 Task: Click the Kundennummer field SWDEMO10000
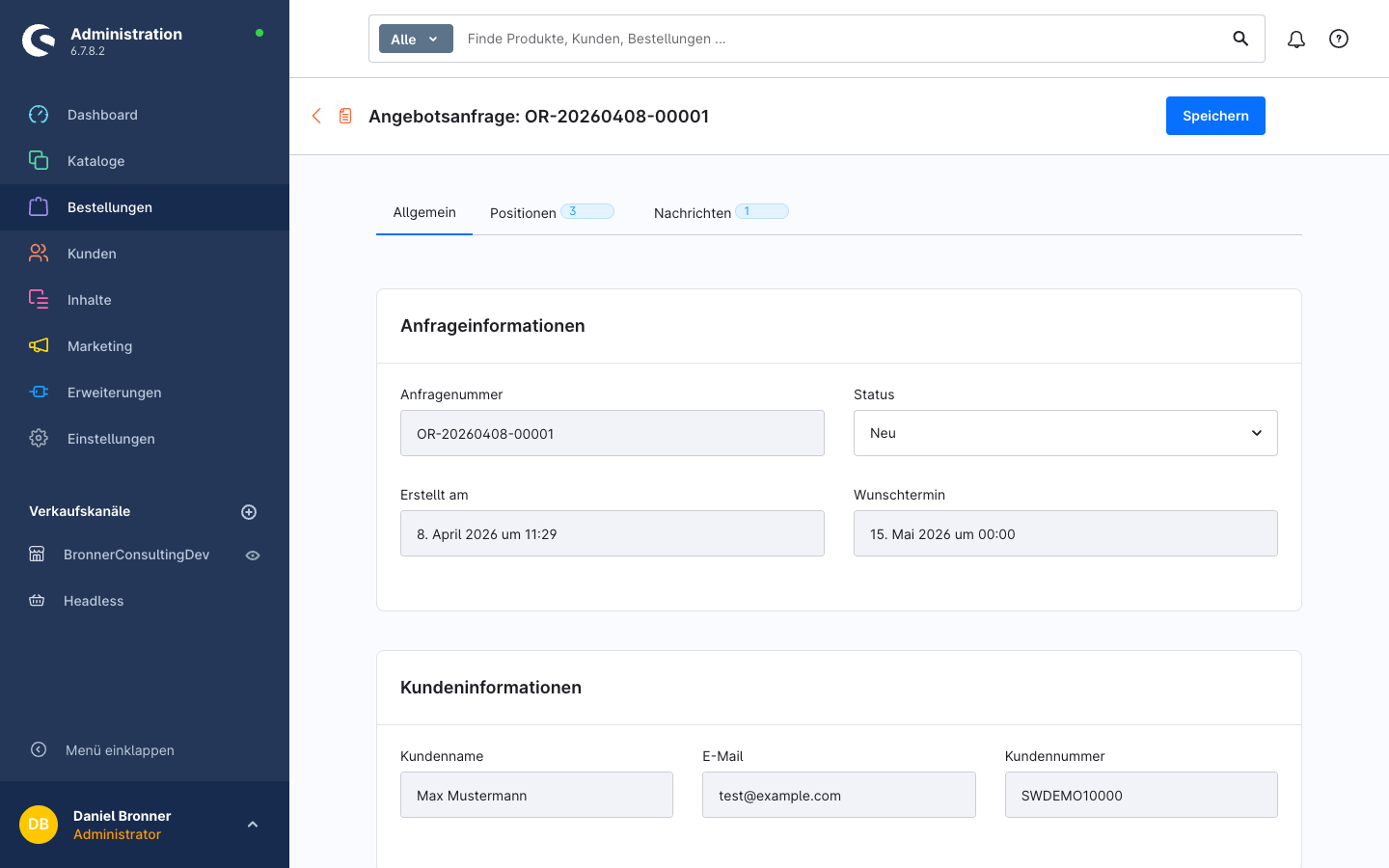[x=1141, y=795]
